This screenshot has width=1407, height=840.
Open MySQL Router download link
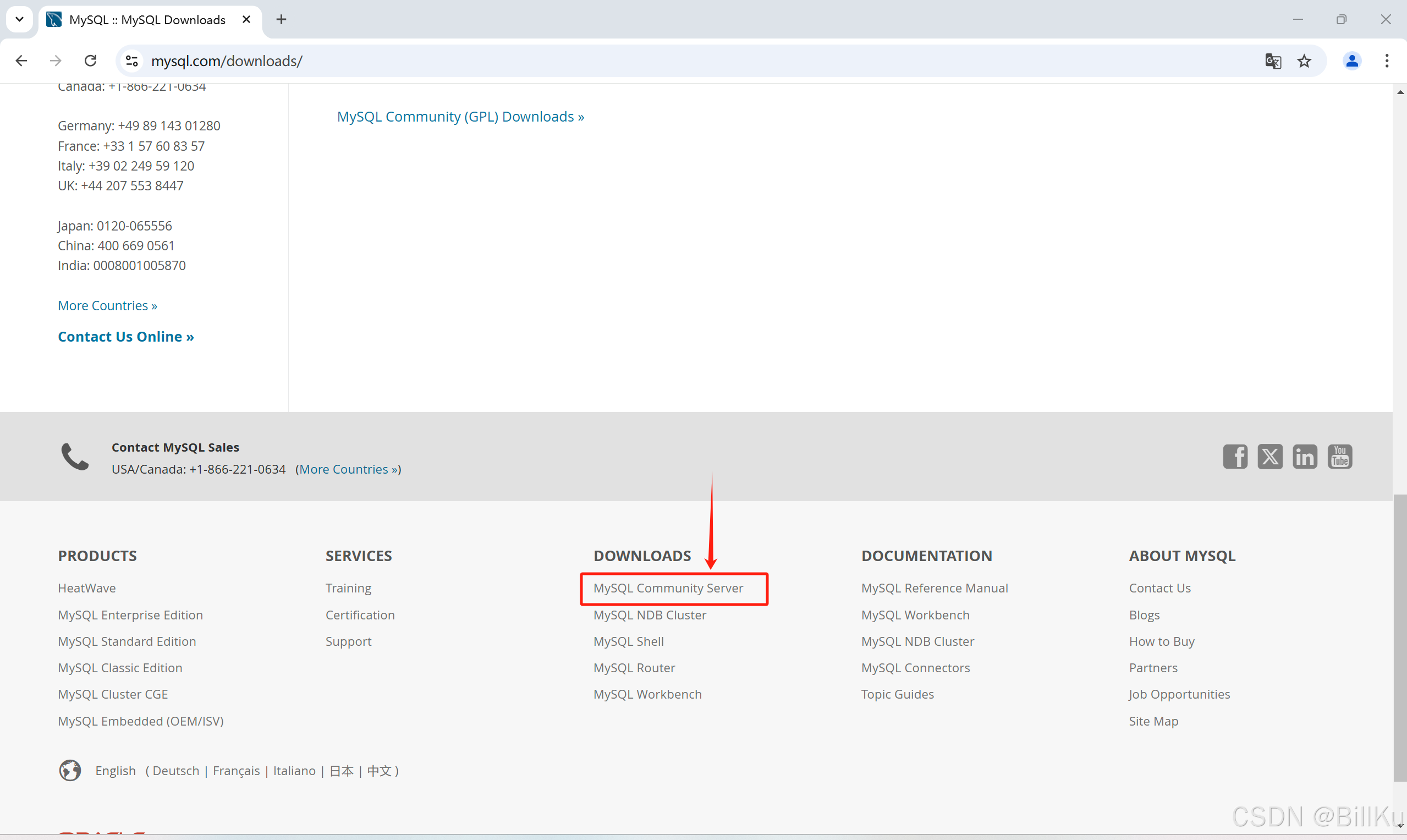(x=634, y=668)
